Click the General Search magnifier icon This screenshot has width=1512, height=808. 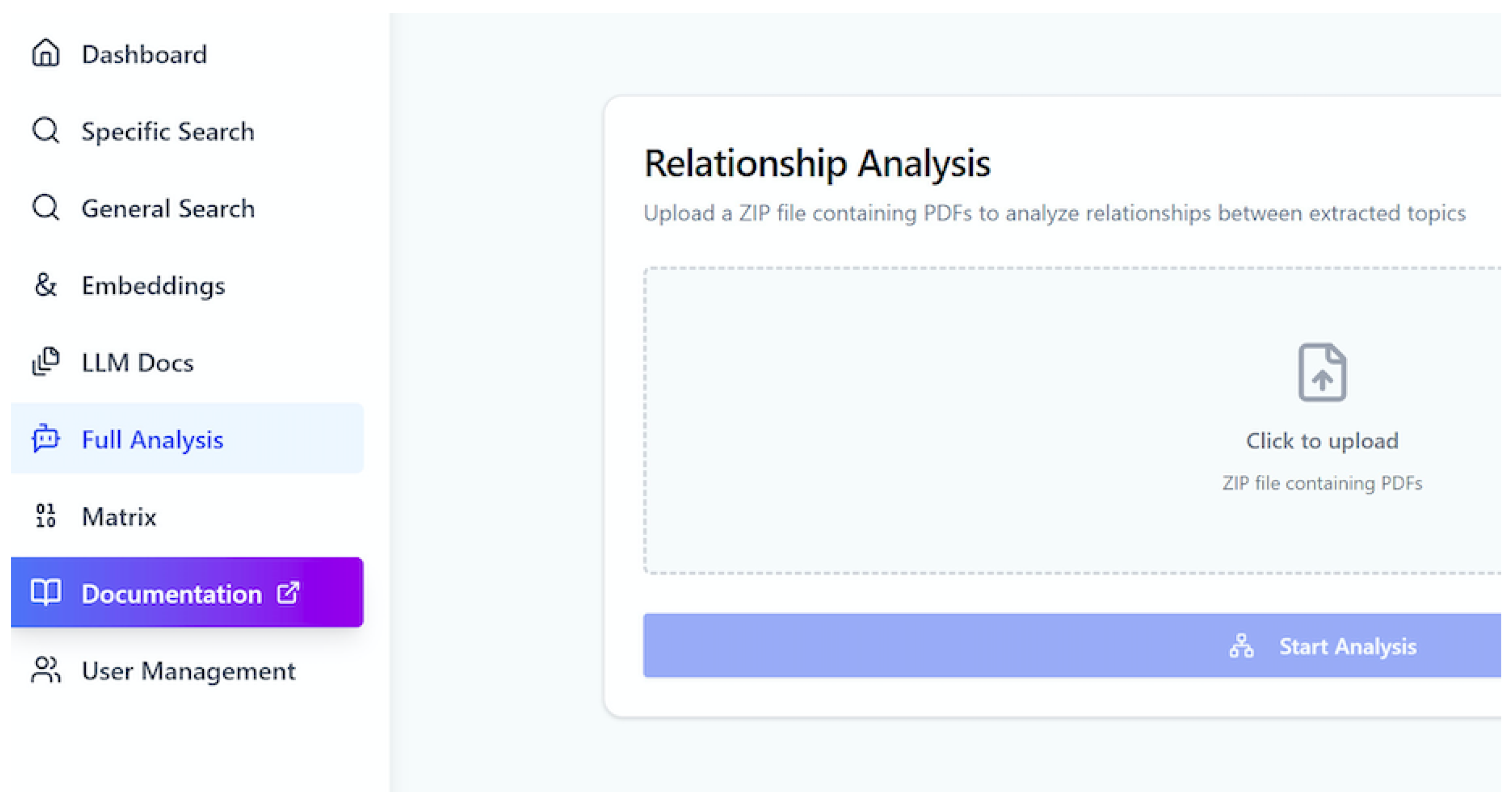pos(45,208)
